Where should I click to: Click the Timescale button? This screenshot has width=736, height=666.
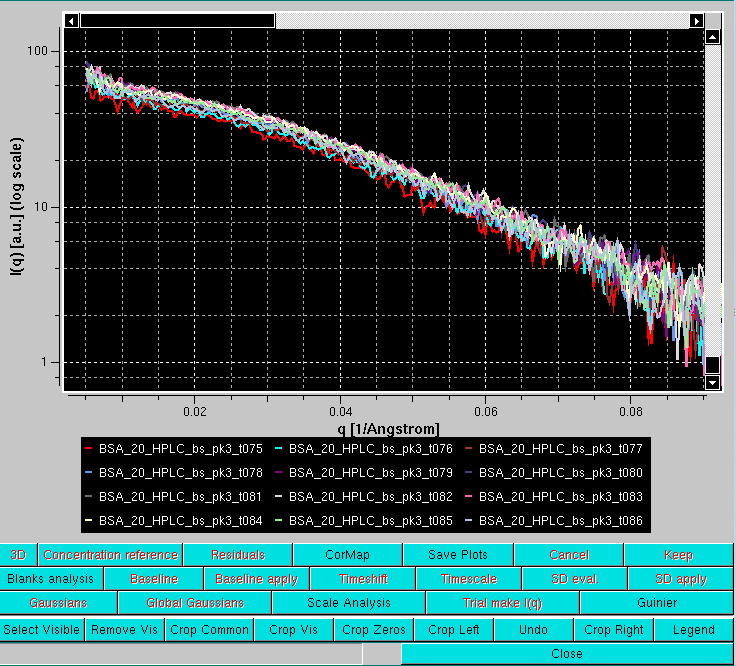pos(469,579)
